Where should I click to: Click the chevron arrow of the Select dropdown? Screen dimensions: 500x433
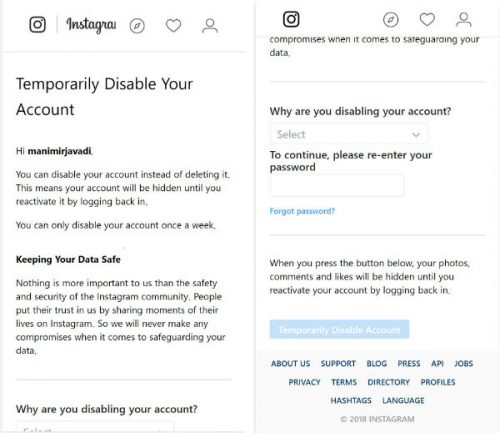416,135
